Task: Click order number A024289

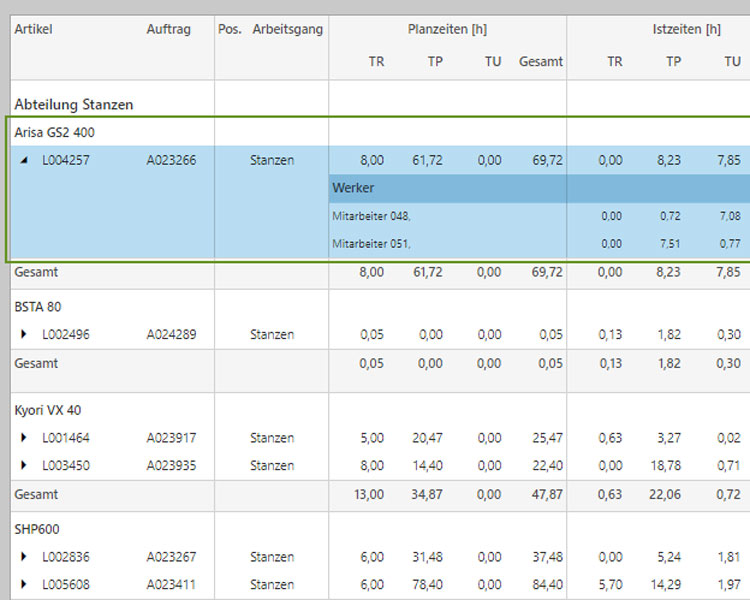Action: tap(171, 334)
